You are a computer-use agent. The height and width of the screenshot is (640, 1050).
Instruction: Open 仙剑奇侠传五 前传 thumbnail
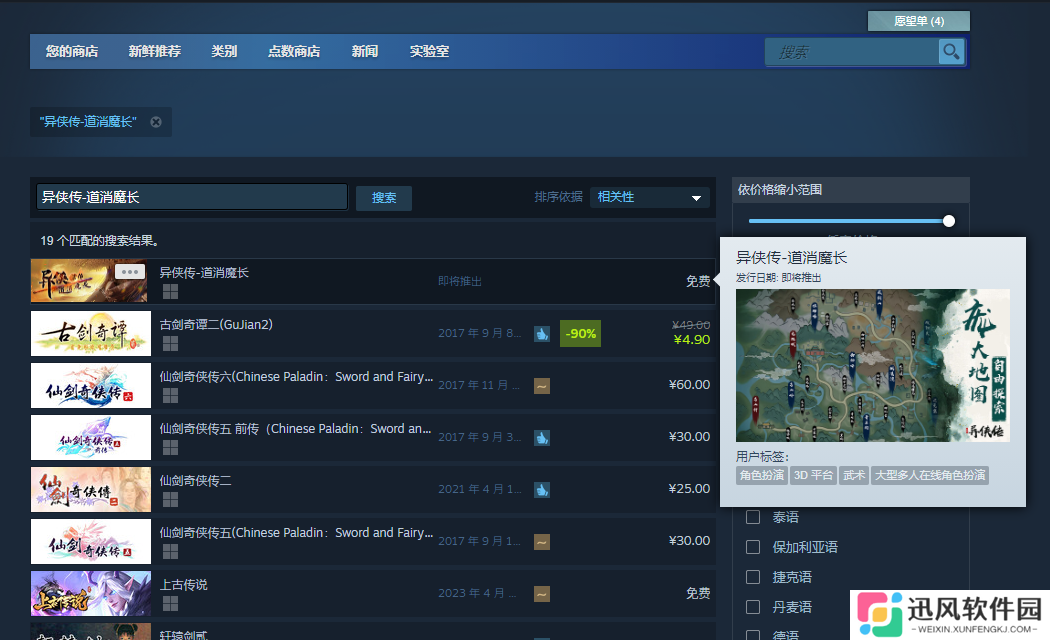click(x=91, y=437)
